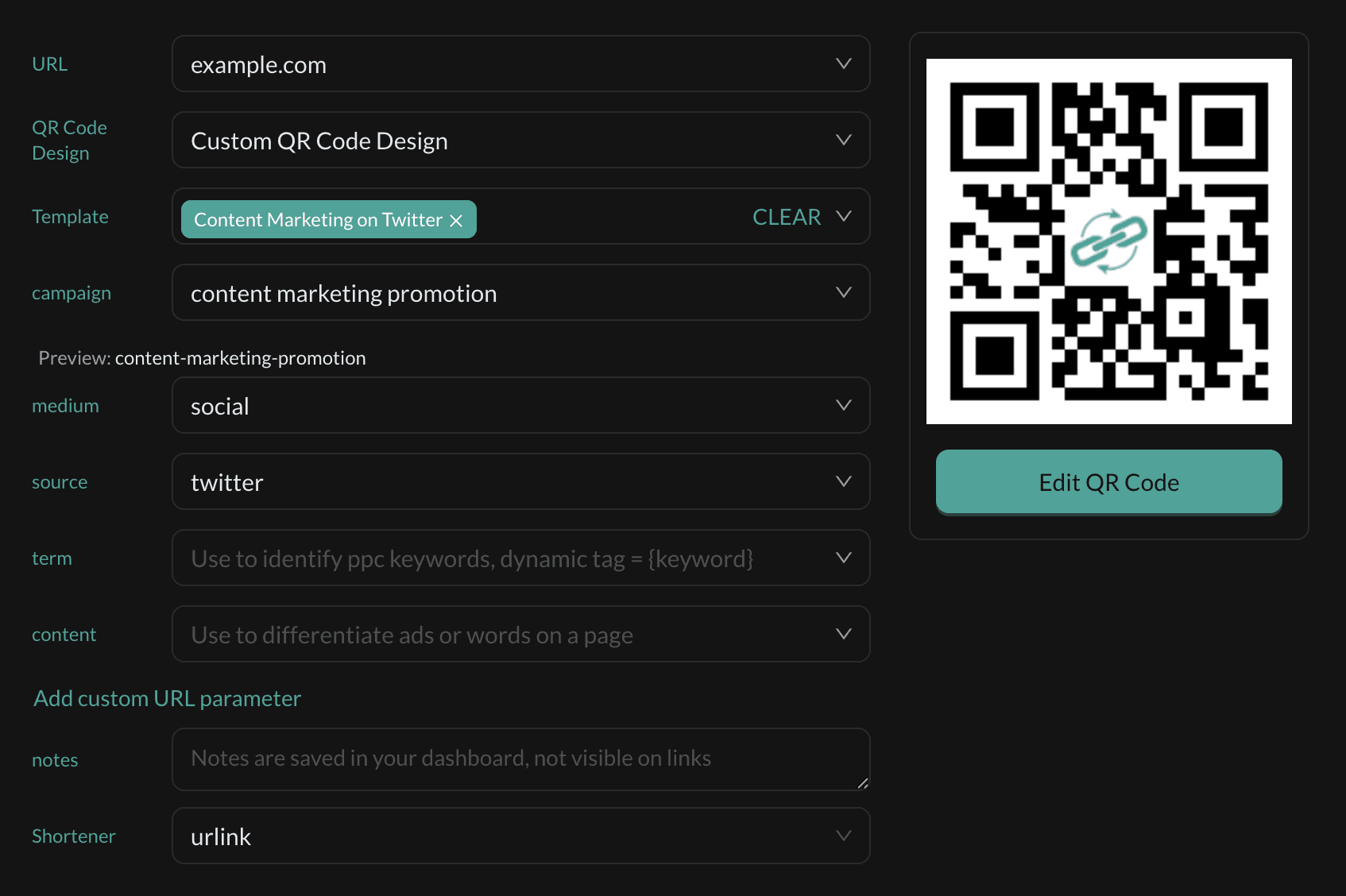Image resolution: width=1346 pixels, height=896 pixels.
Task: Select the example.com URL text
Action: 258,64
